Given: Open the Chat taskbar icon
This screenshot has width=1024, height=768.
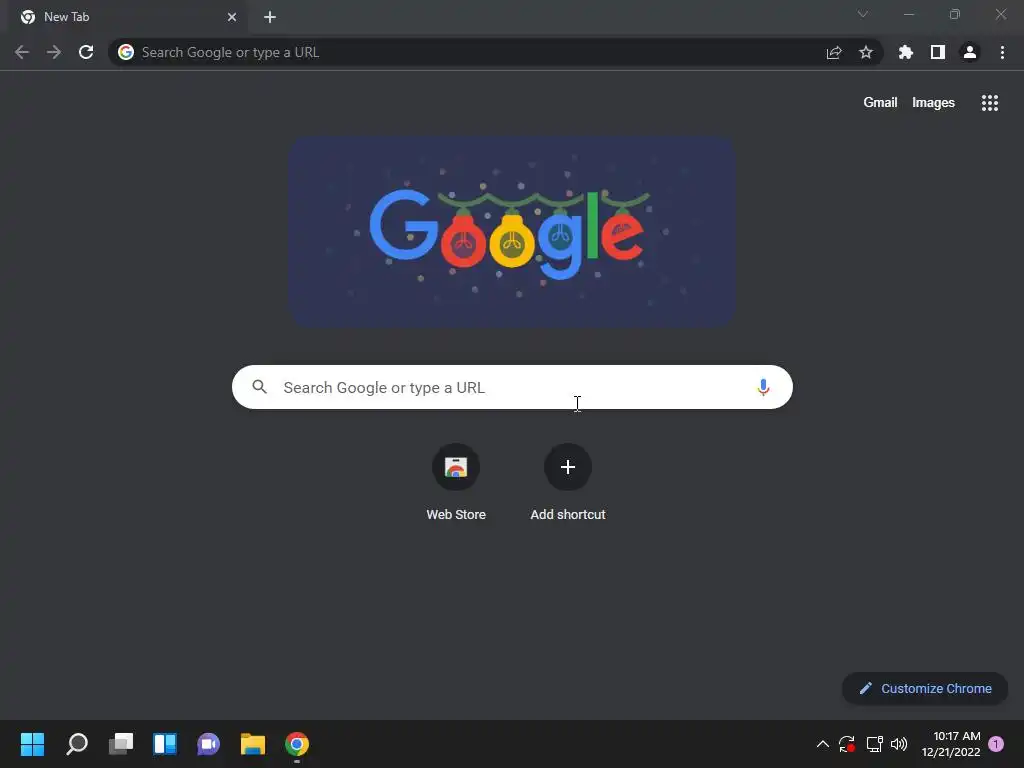Looking at the screenshot, I should click(x=209, y=744).
